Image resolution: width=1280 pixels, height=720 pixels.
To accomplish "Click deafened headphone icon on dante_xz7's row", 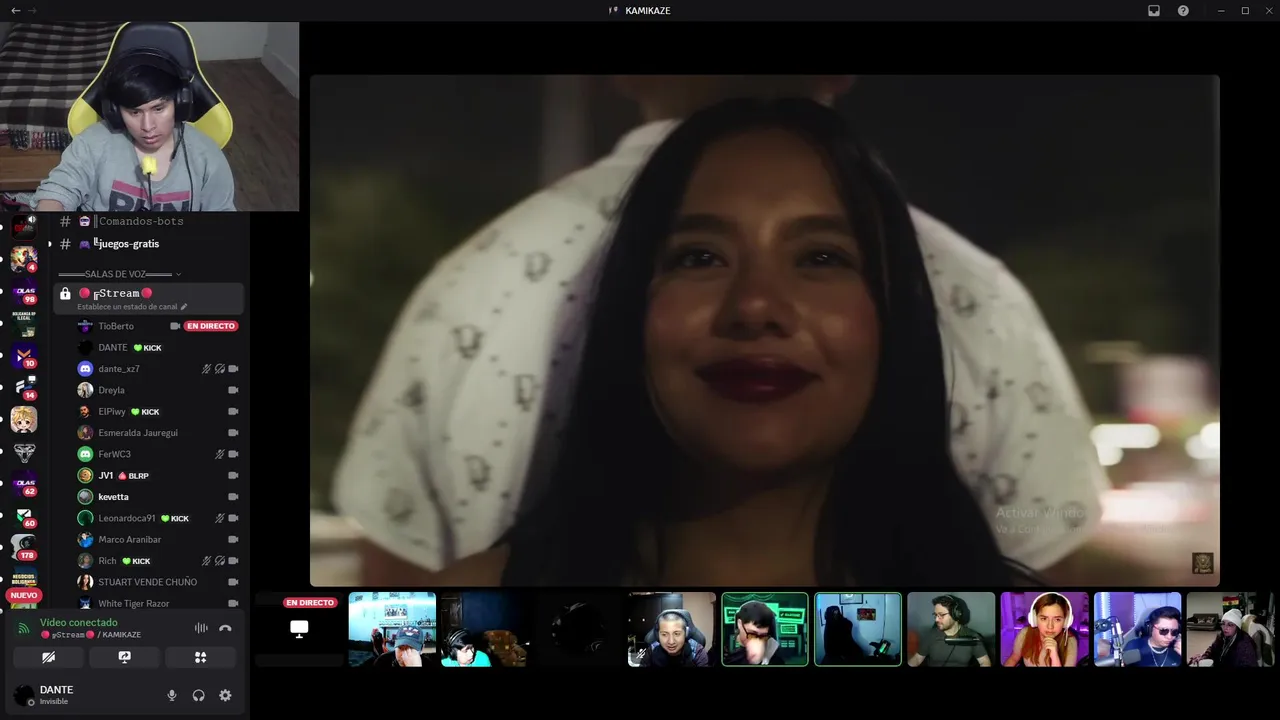I will 220,369.
